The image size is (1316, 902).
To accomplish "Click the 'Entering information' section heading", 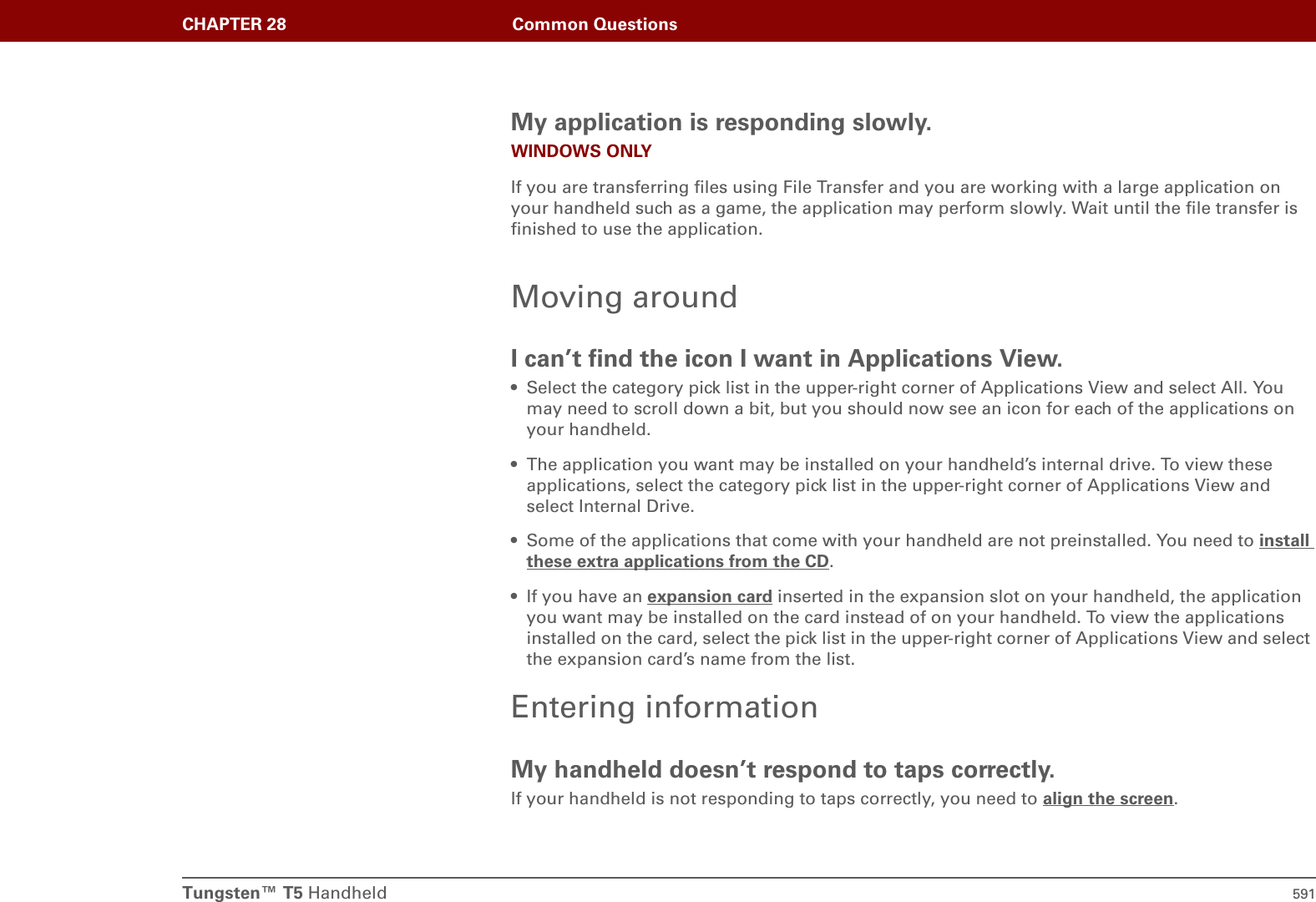I will pos(665,707).
